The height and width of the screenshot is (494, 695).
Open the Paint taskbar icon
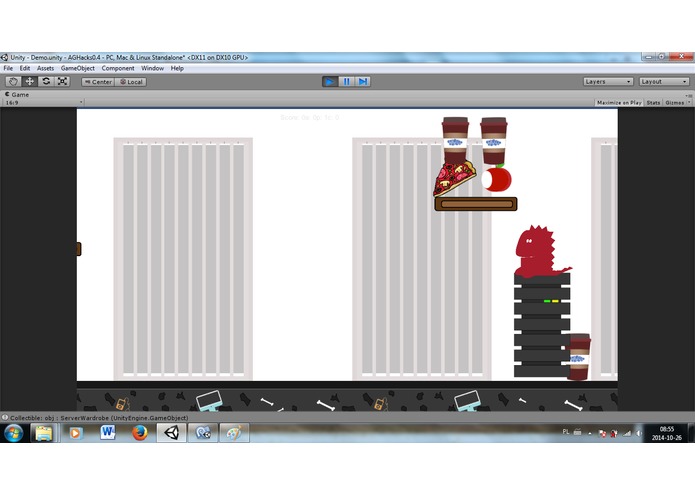tap(234, 433)
